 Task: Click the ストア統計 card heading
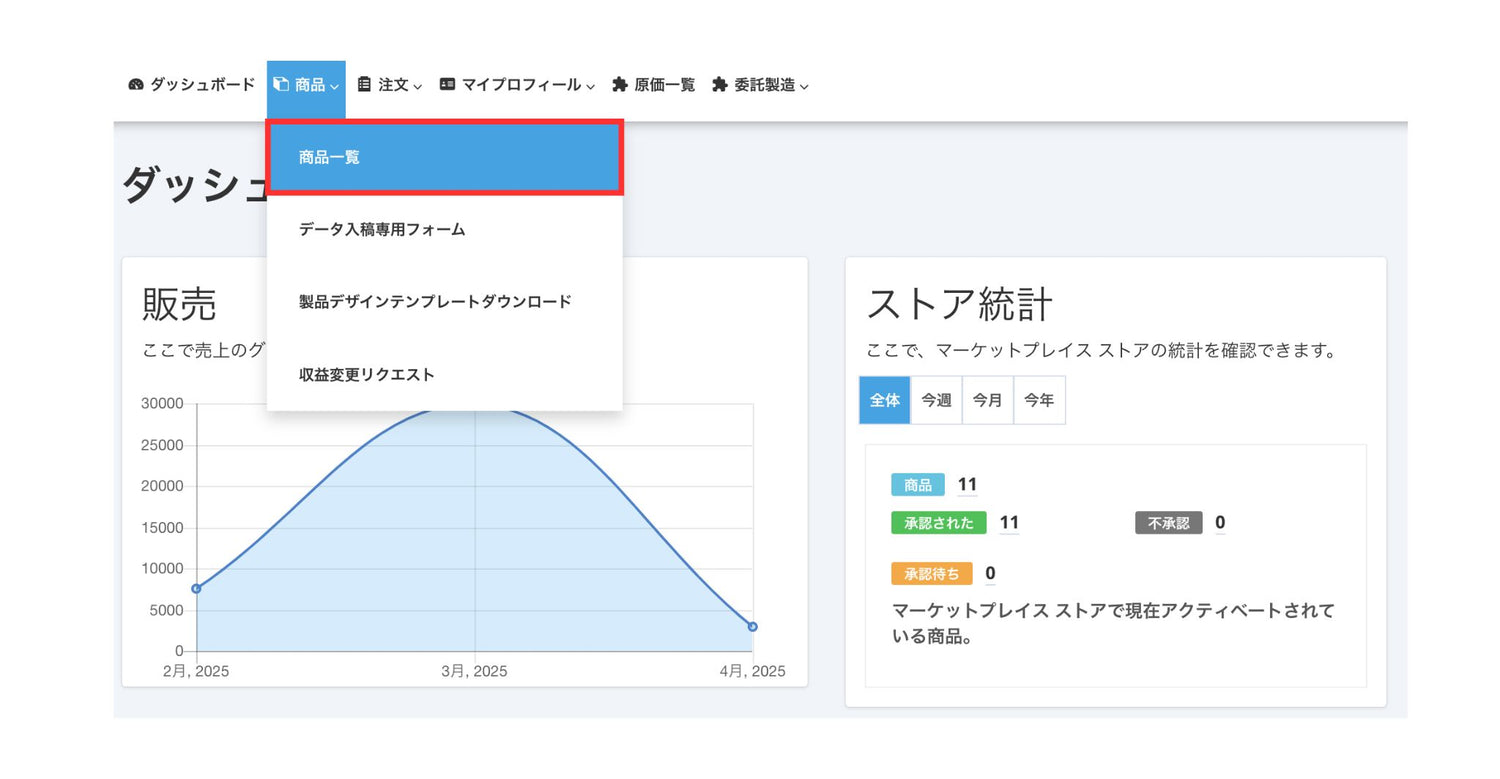click(x=960, y=305)
